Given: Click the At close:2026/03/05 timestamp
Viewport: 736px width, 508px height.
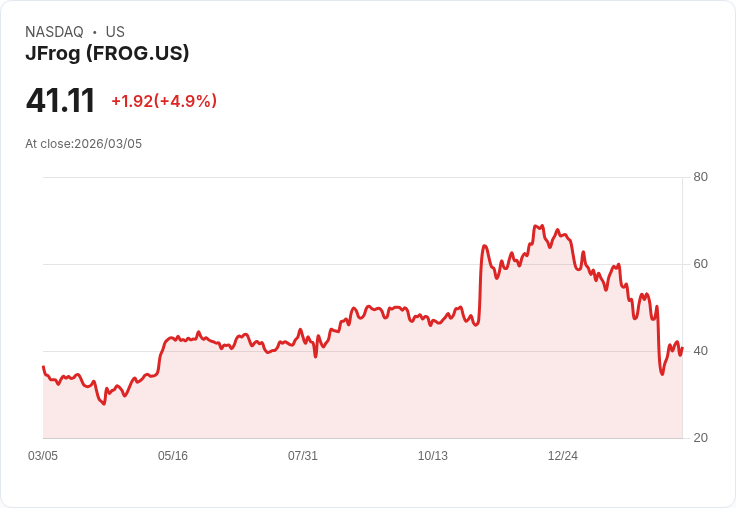Looking at the screenshot, I should pyautogui.click(x=84, y=144).
